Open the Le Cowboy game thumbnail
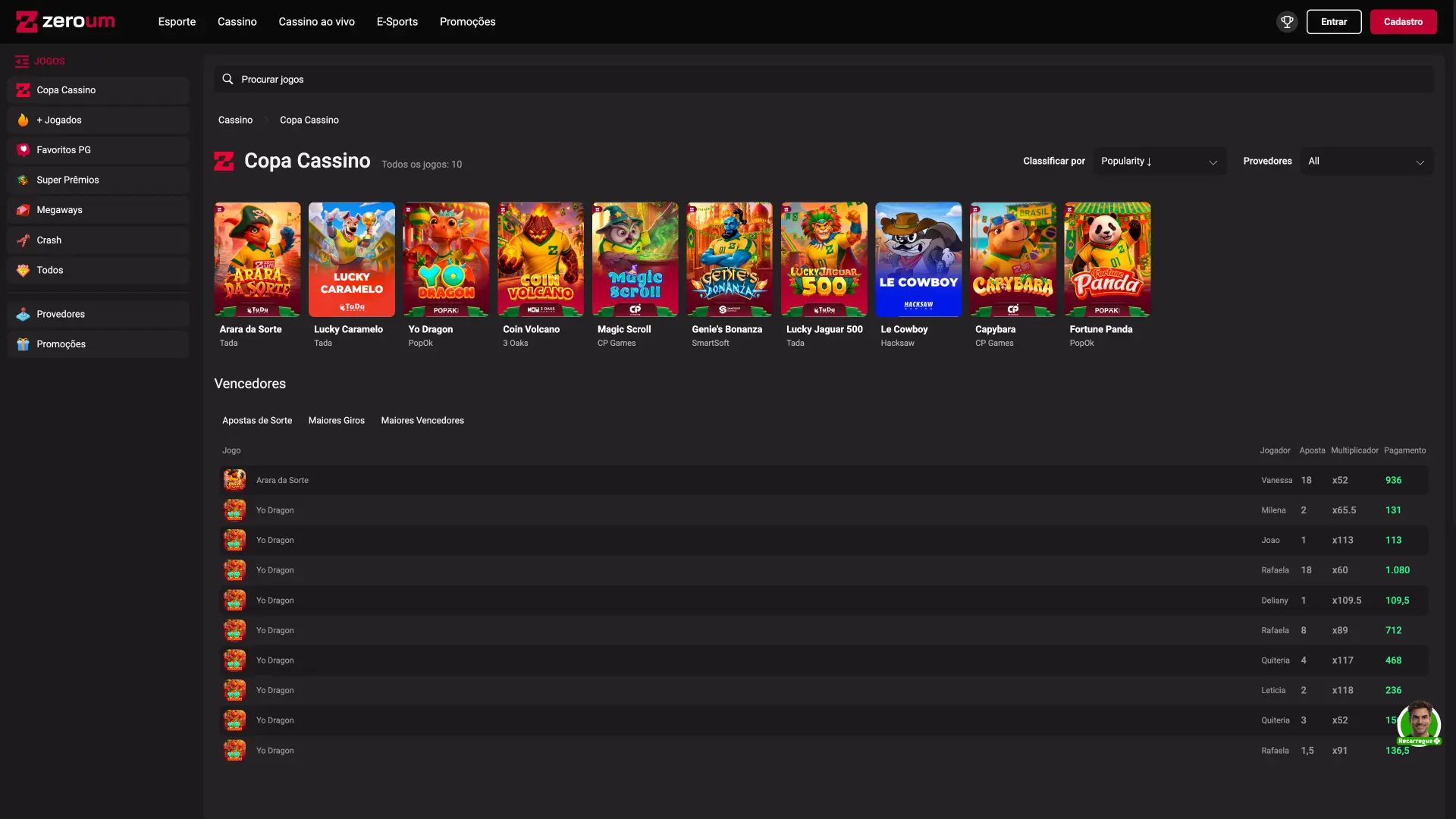 coord(918,259)
